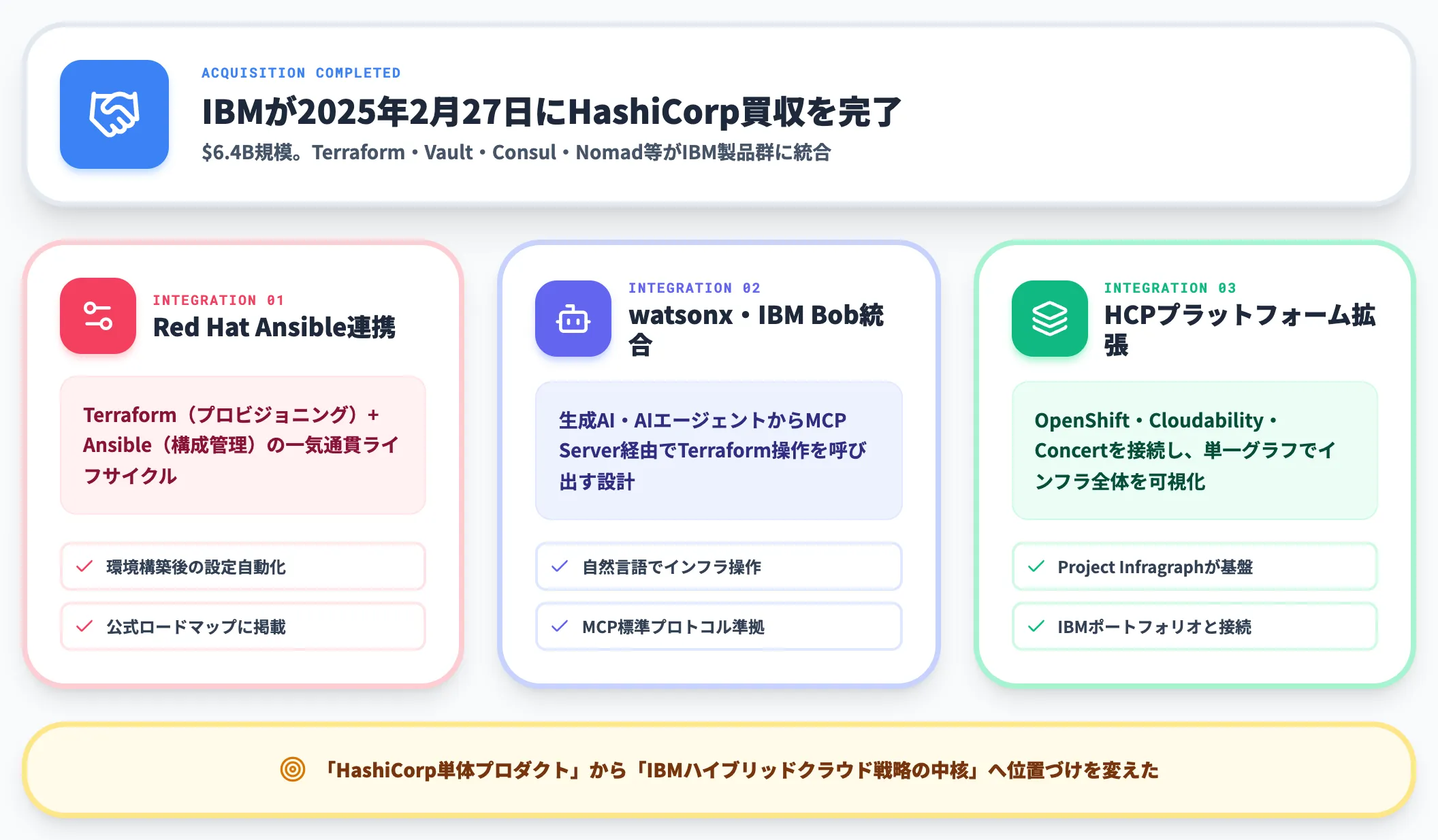
Task: Click the purple robot icon for Integration 02
Action: (573, 319)
